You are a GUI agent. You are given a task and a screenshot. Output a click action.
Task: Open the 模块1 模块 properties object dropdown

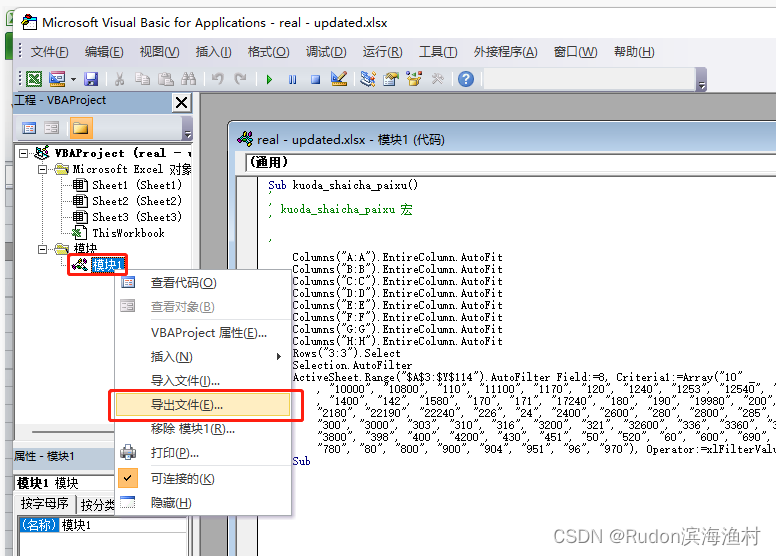coord(65,483)
